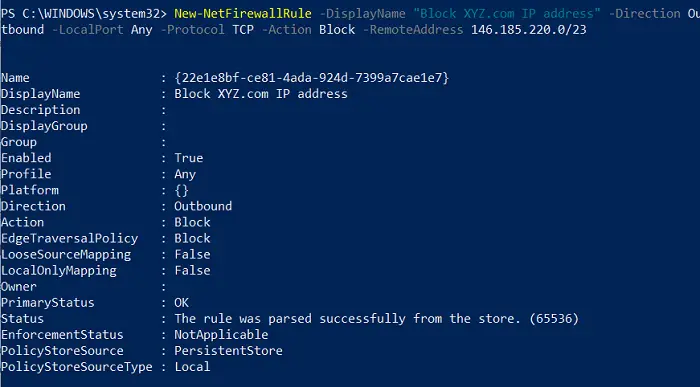Image resolution: width=700 pixels, height=387 pixels.
Task: Click the Profile value Any
Action: pyautogui.click(x=185, y=174)
